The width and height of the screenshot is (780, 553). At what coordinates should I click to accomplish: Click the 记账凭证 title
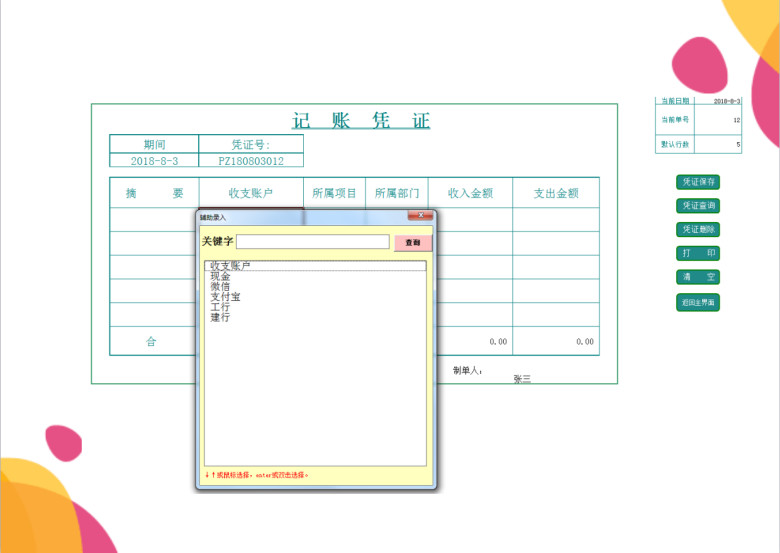[361, 120]
